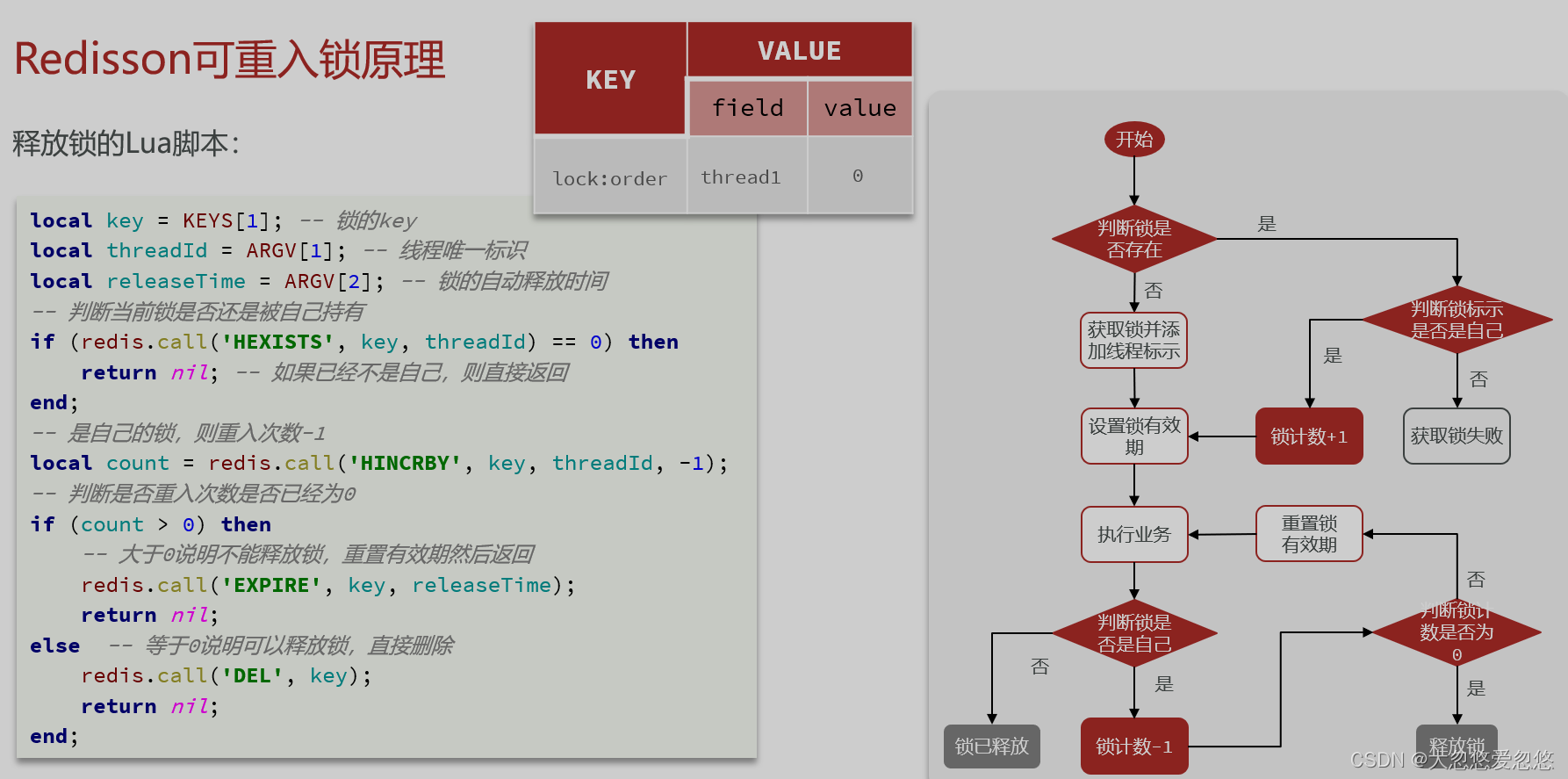This screenshot has width=1568, height=779.
Task: Click the 'local key = KEYS[1]' line
Action: (x=223, y=220)
